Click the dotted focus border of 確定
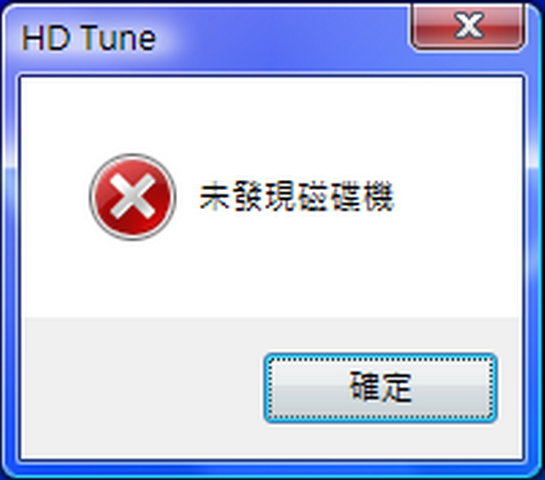 click(x=381, y=359)
